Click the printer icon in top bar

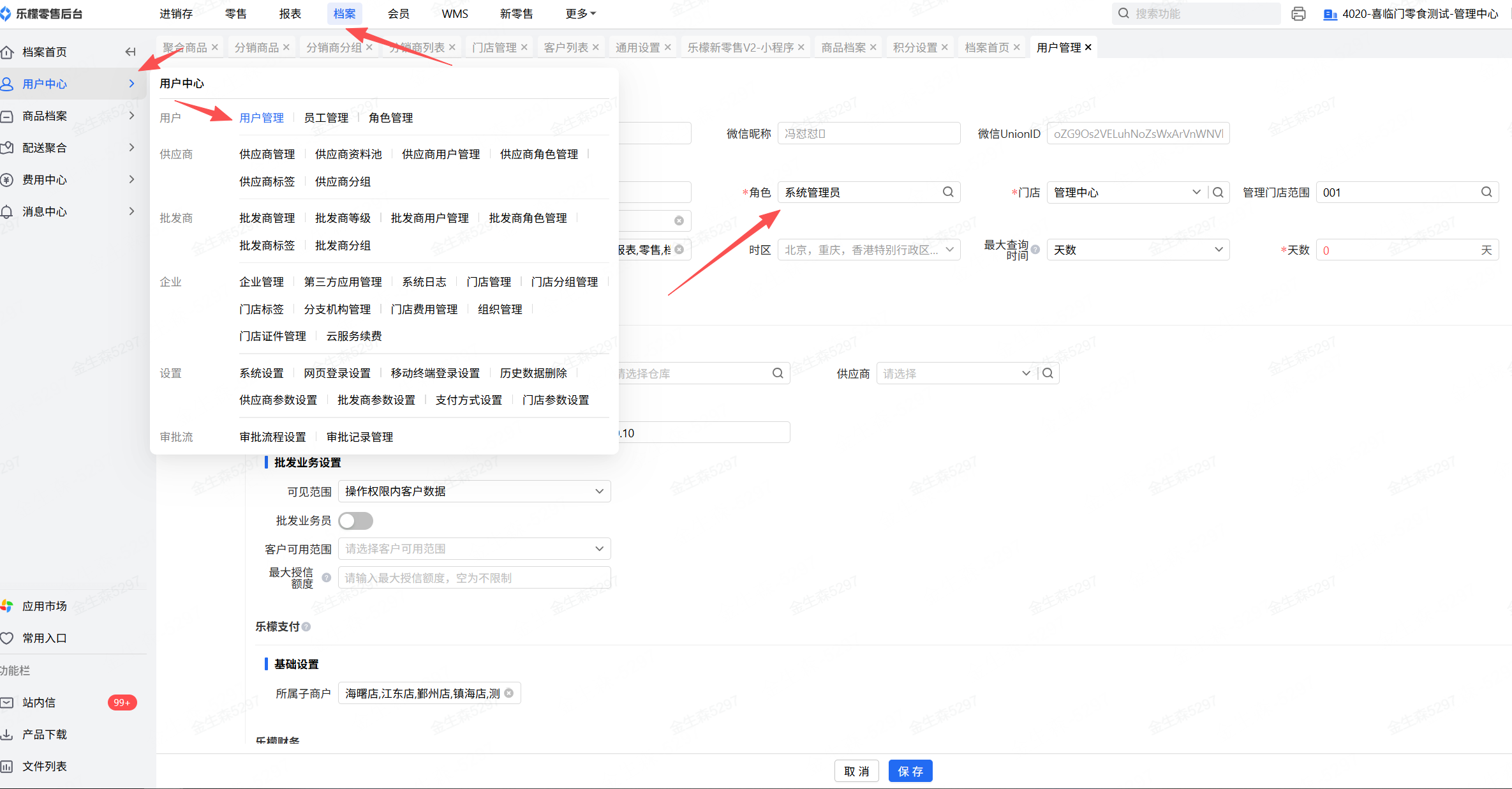1298,14
